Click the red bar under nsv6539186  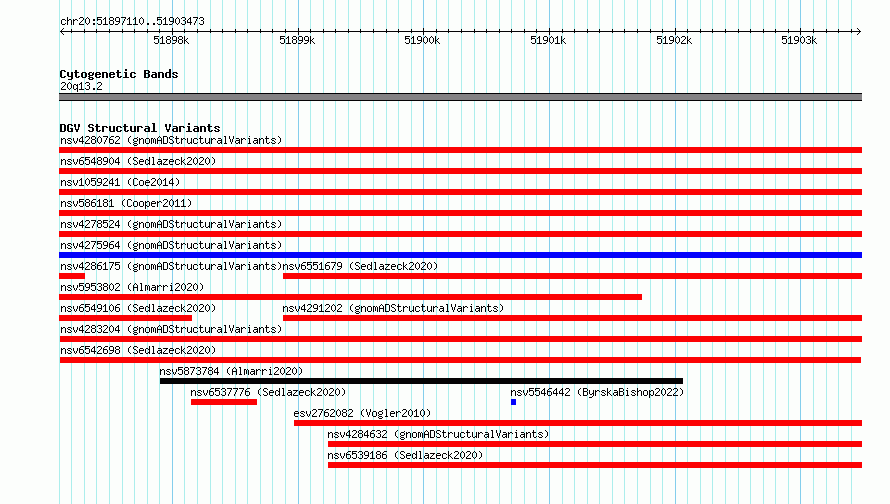pos(595,465)
